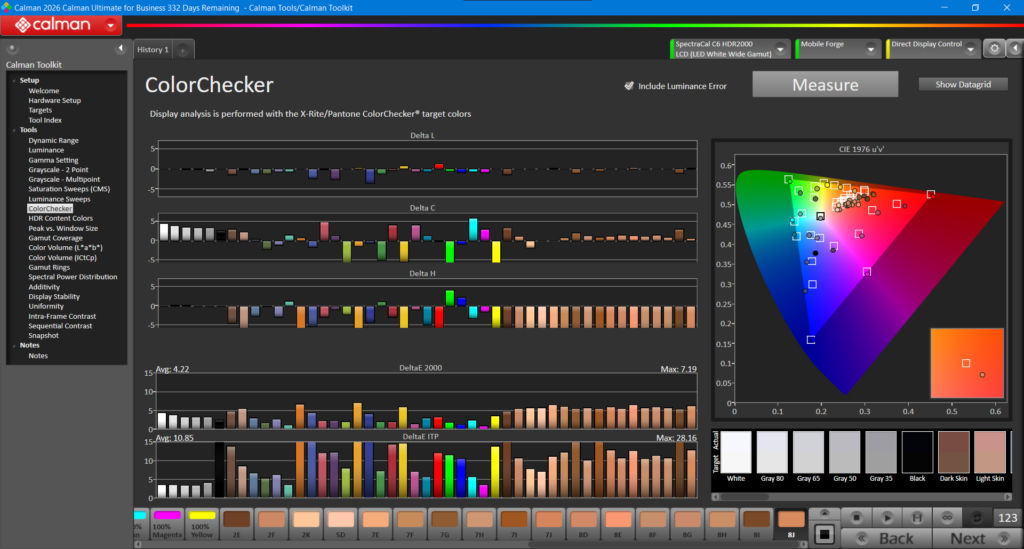Open the HDR Content Colors tool
The height and width of the screenshot is (549, 1024).
pyautogui.click(x=60, y=218)
